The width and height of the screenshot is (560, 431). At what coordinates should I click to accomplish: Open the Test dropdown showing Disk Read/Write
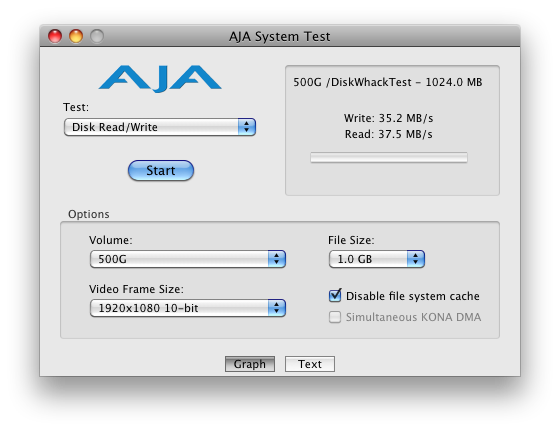tap(160, 127)
